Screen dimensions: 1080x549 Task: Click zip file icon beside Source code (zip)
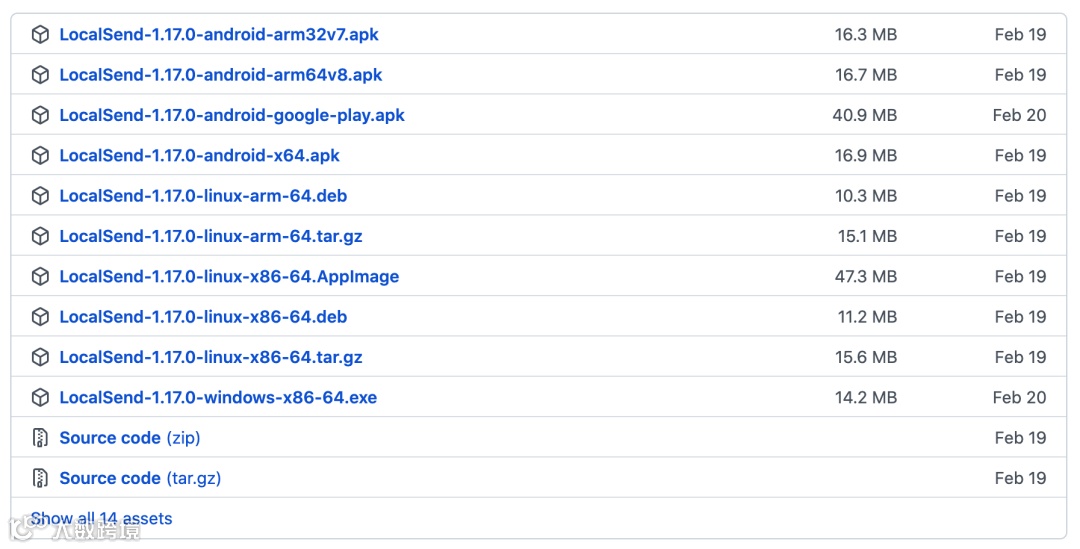tap(41, 437)
